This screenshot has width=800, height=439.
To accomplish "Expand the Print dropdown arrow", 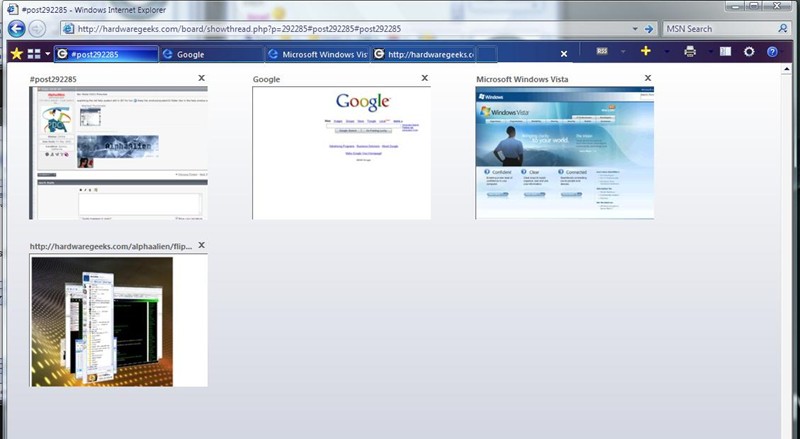I will 710,52.
